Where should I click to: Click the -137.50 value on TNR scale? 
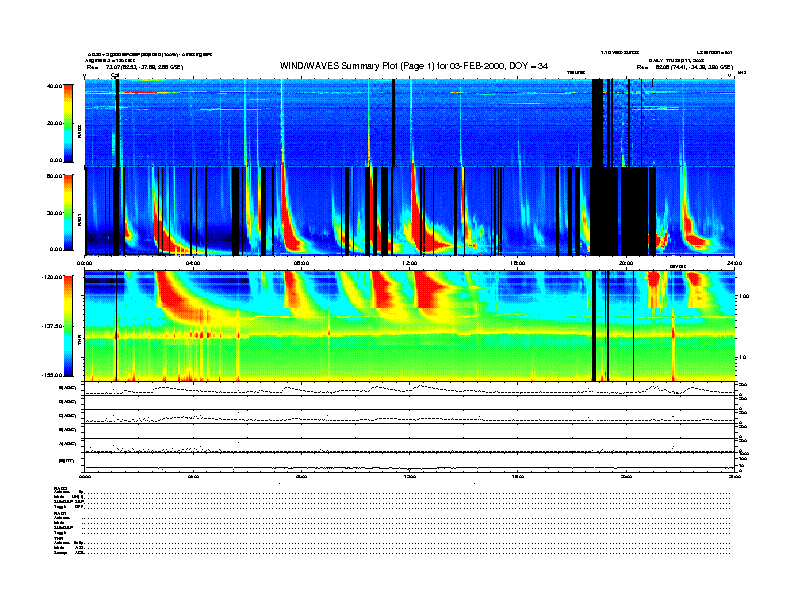pyautogui.click(x=52, y=326)
